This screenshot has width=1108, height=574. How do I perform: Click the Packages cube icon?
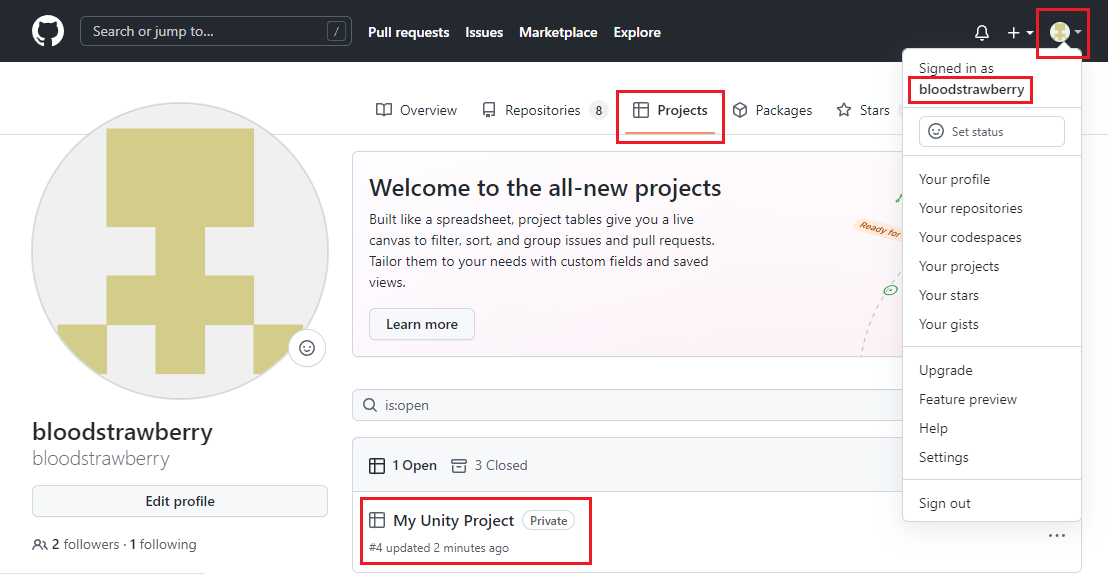[740, 110]
